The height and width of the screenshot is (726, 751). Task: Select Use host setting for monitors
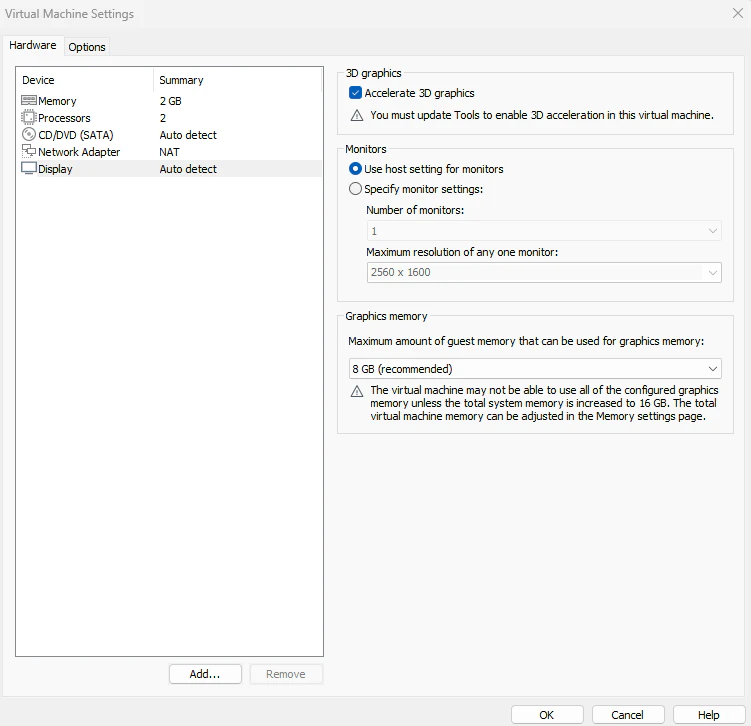[x=355, y=169]
